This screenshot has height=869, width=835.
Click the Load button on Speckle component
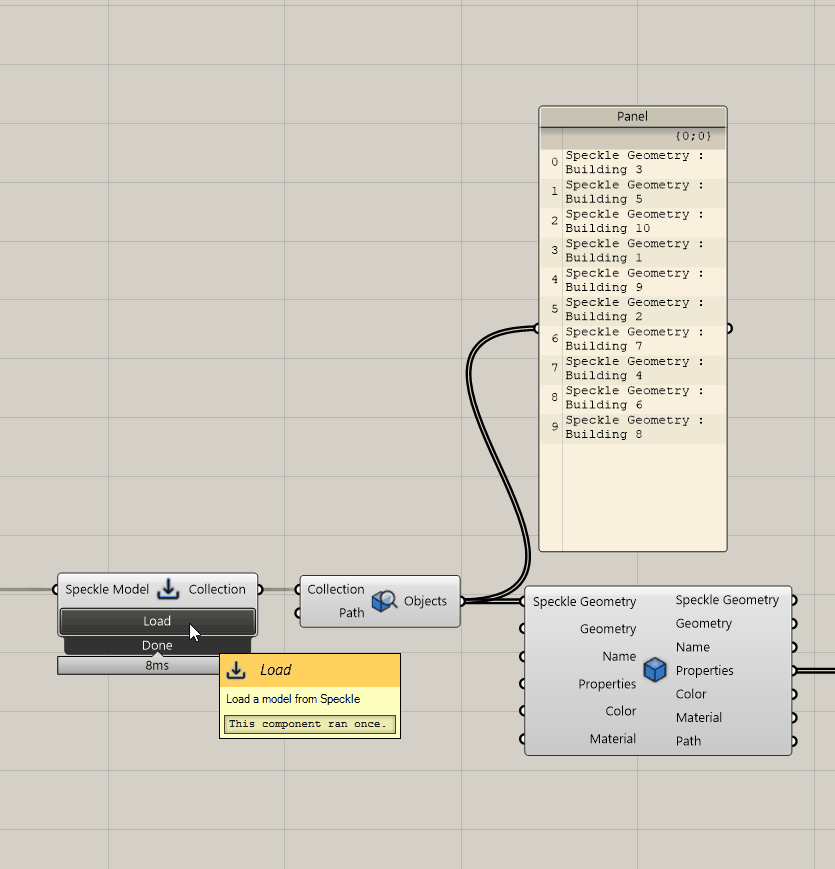157,621
